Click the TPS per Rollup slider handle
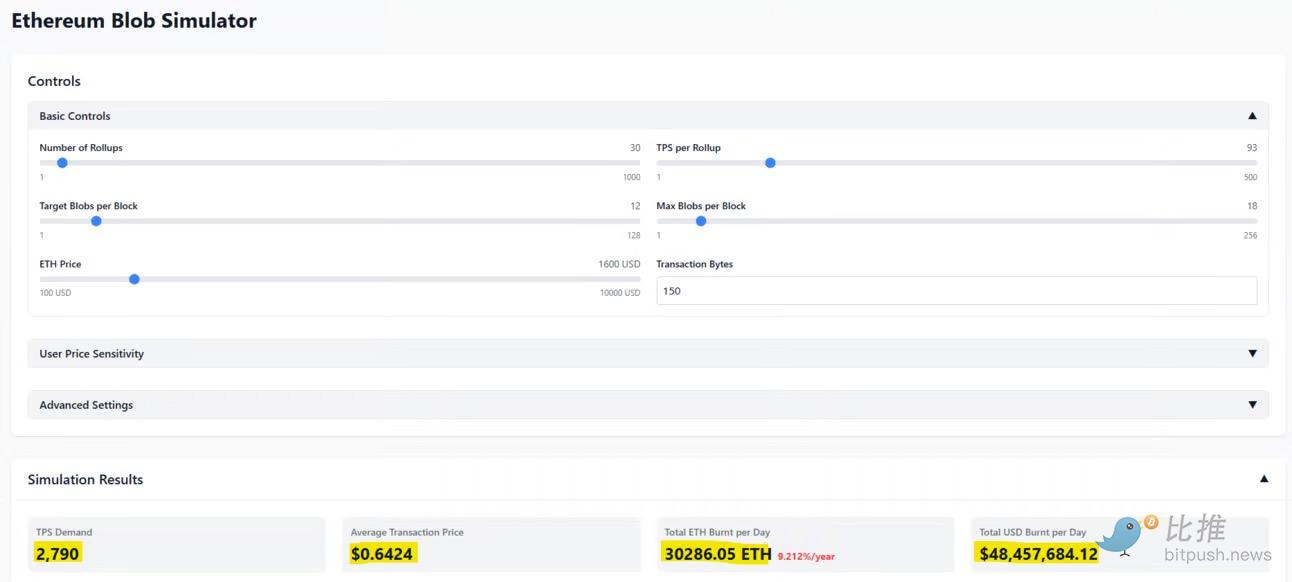Screen dimensions: 1292x582 click(770, 163)
